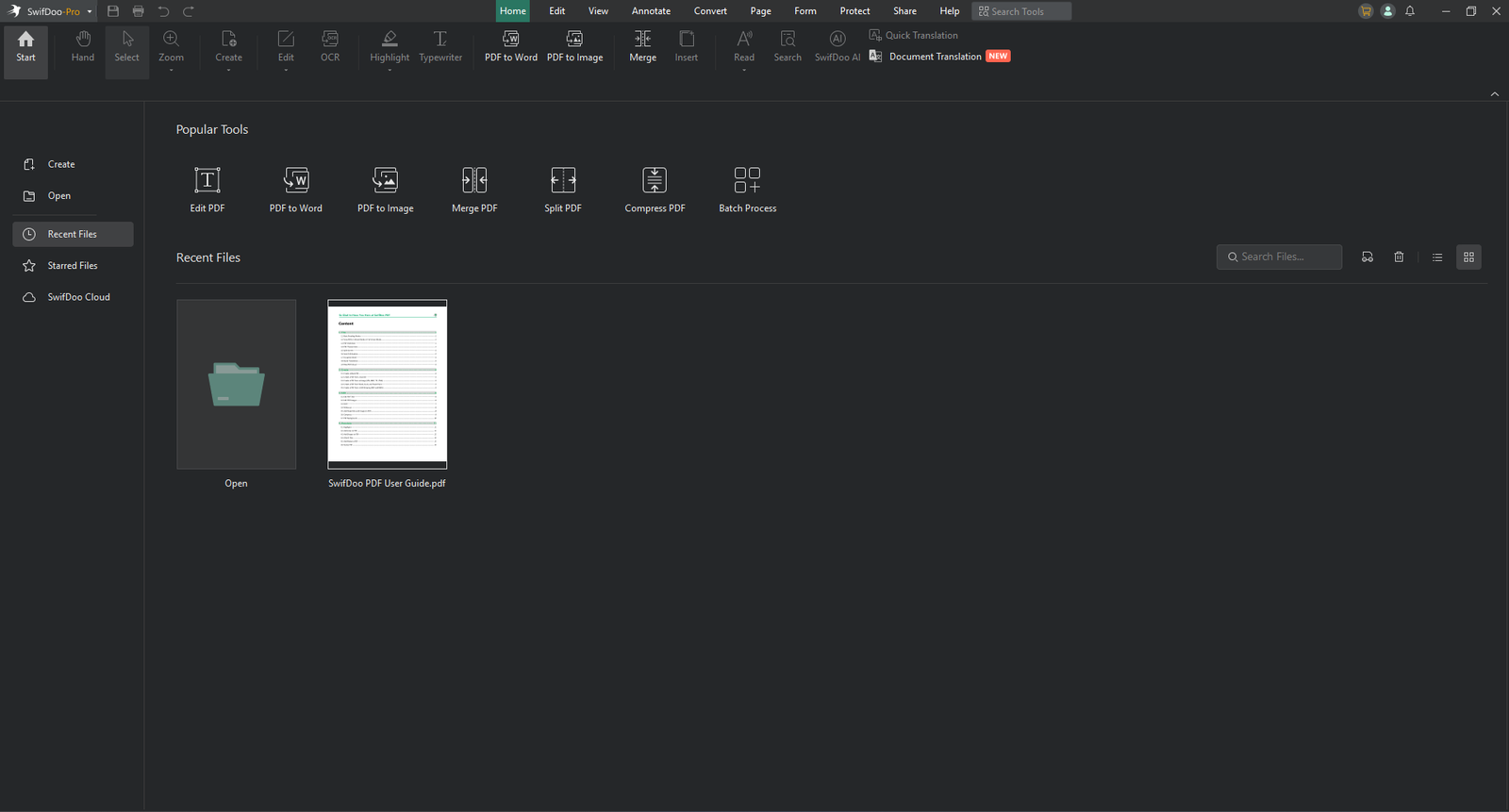The image size is (1509, 812).
Task: Switch to grid thumbnail view
Action: coord(1468,257)
